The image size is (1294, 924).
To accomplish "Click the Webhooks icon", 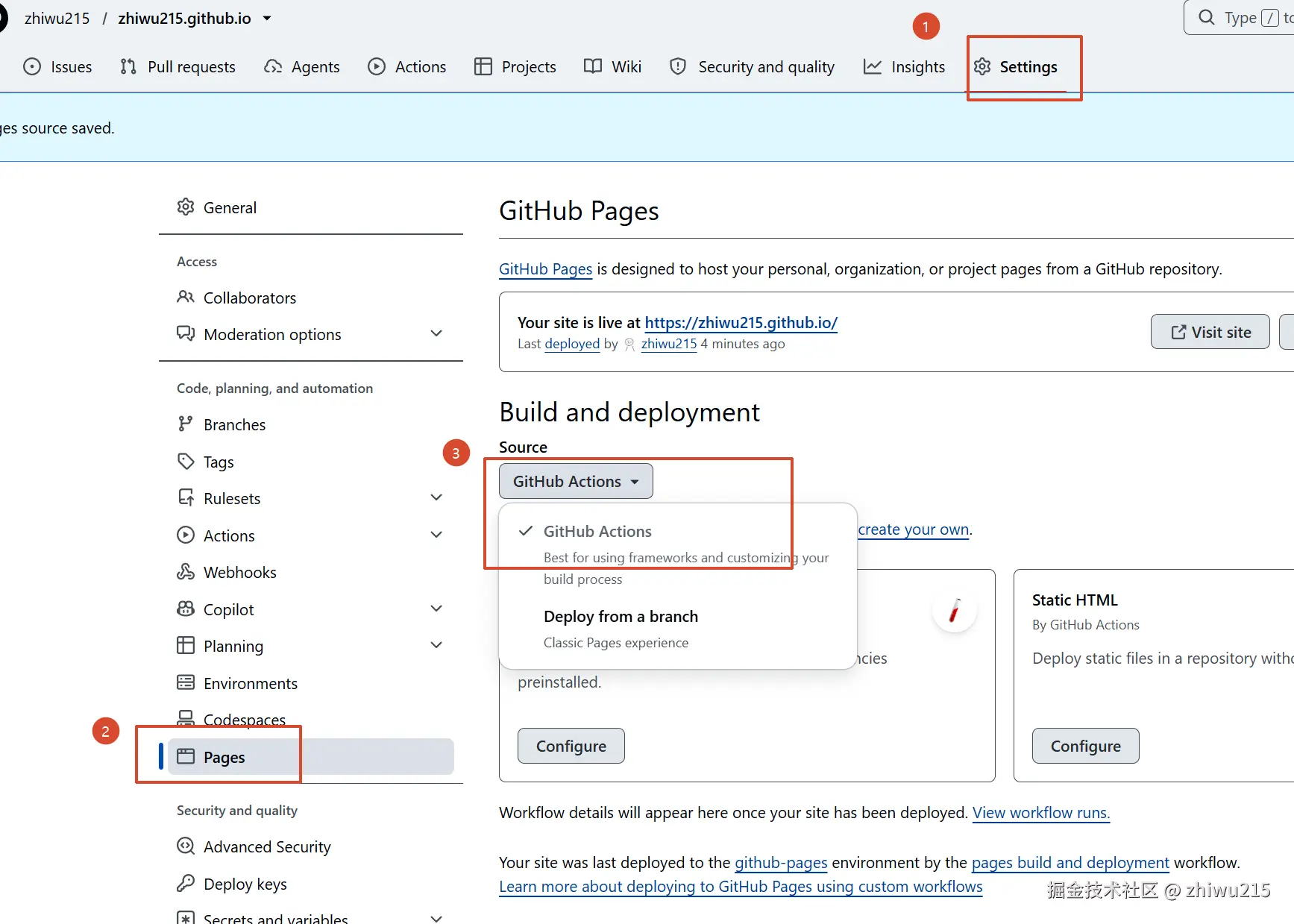I will pyautogui.click(x=186, y=572).
